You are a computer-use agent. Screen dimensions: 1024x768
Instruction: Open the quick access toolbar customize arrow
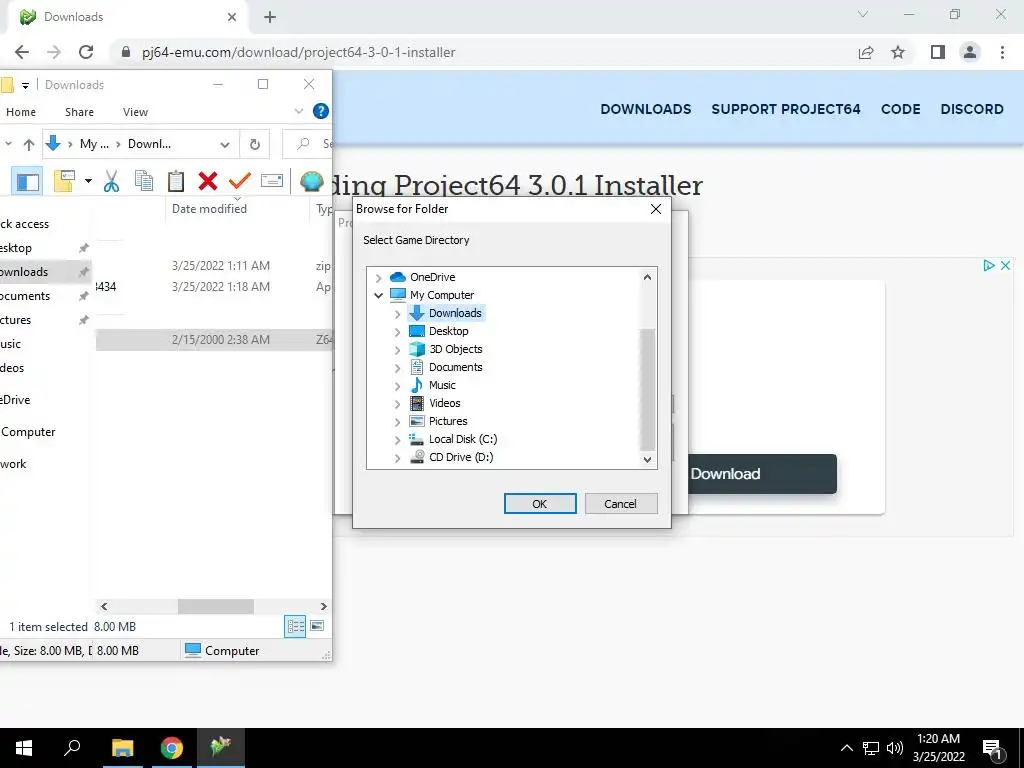click(x=25, y=85)
